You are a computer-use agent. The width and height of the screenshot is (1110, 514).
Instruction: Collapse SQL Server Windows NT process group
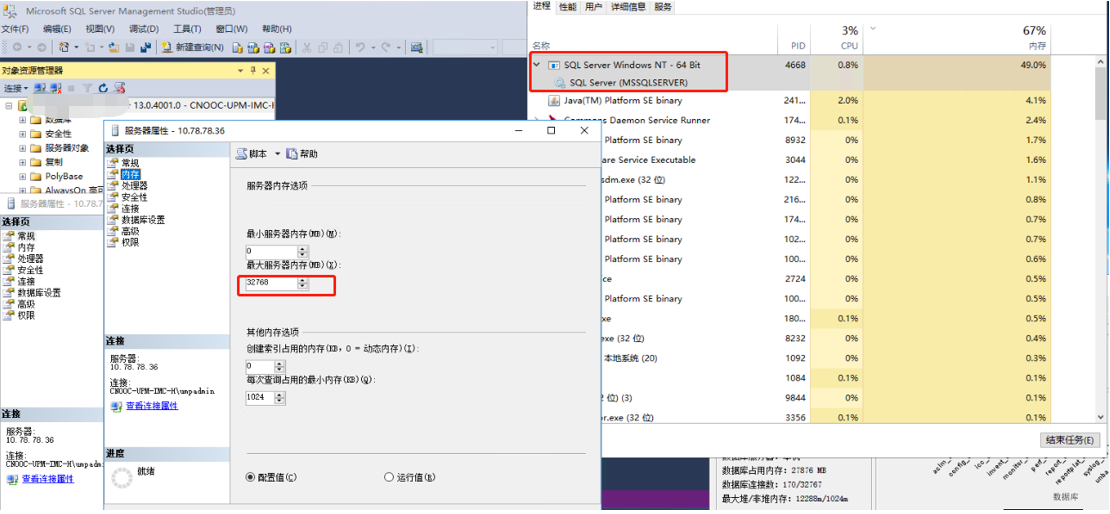click(537, 64)
